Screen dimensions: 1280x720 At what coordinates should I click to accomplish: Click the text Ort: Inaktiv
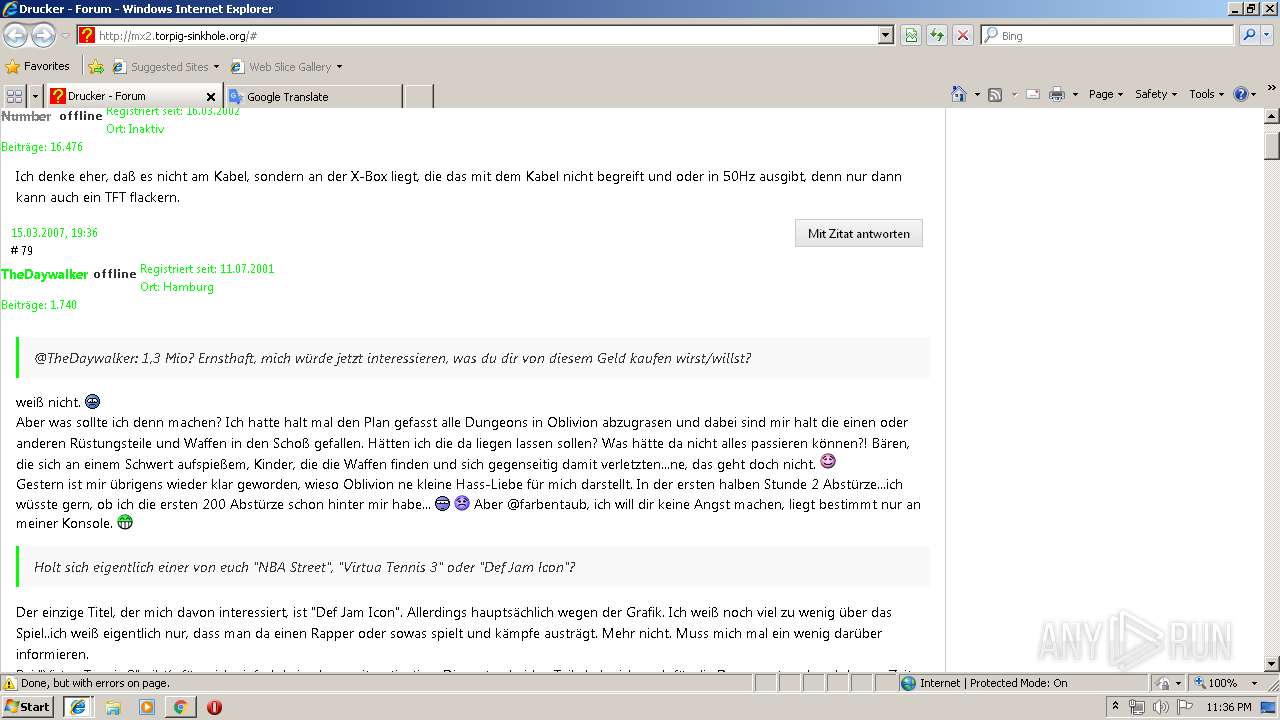pyautogui.click(x=135, y=129)
